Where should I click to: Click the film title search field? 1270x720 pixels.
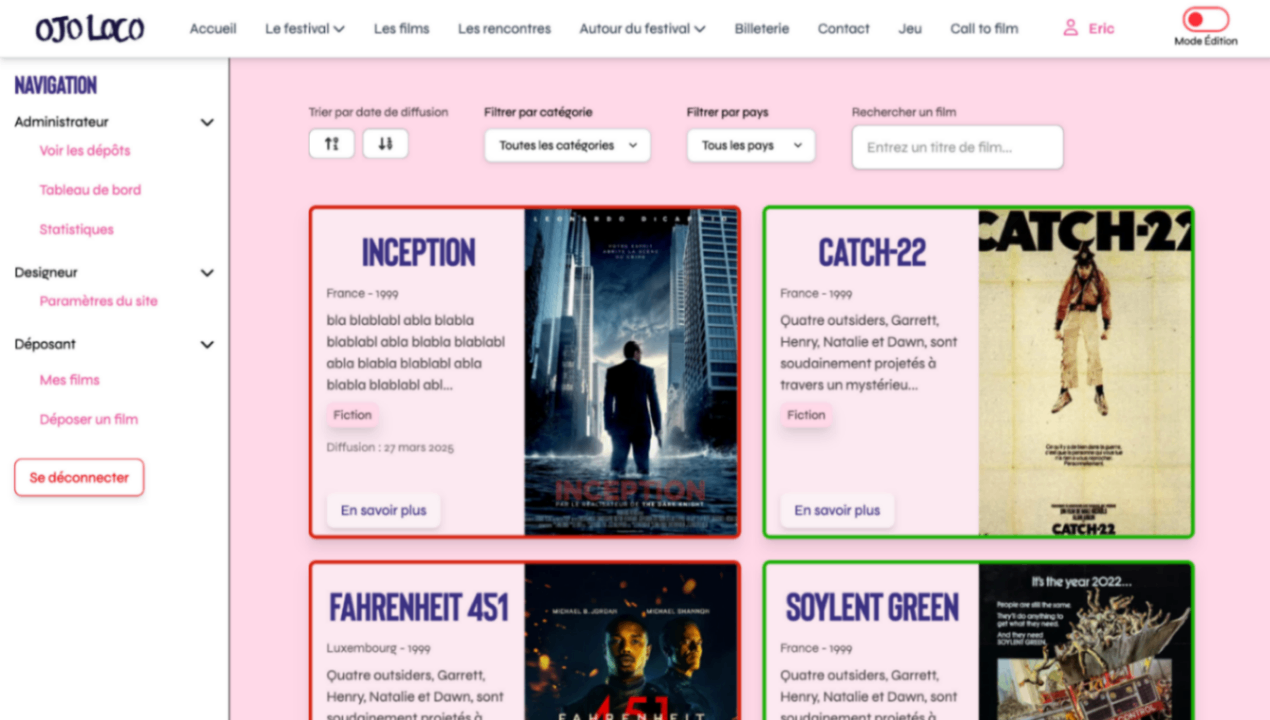point(957,148)
